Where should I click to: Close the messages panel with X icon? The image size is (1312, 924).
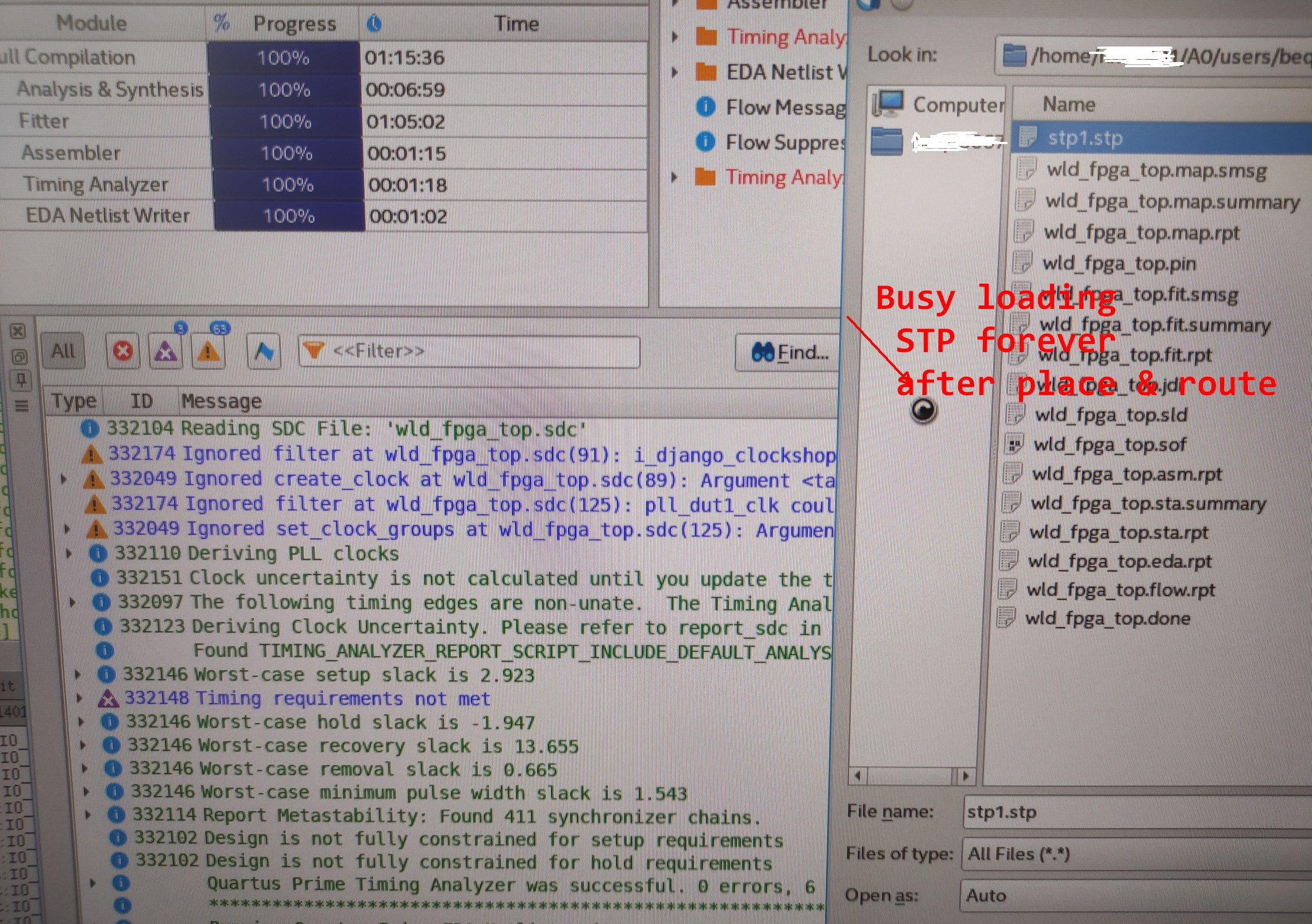tap(18, 331)
